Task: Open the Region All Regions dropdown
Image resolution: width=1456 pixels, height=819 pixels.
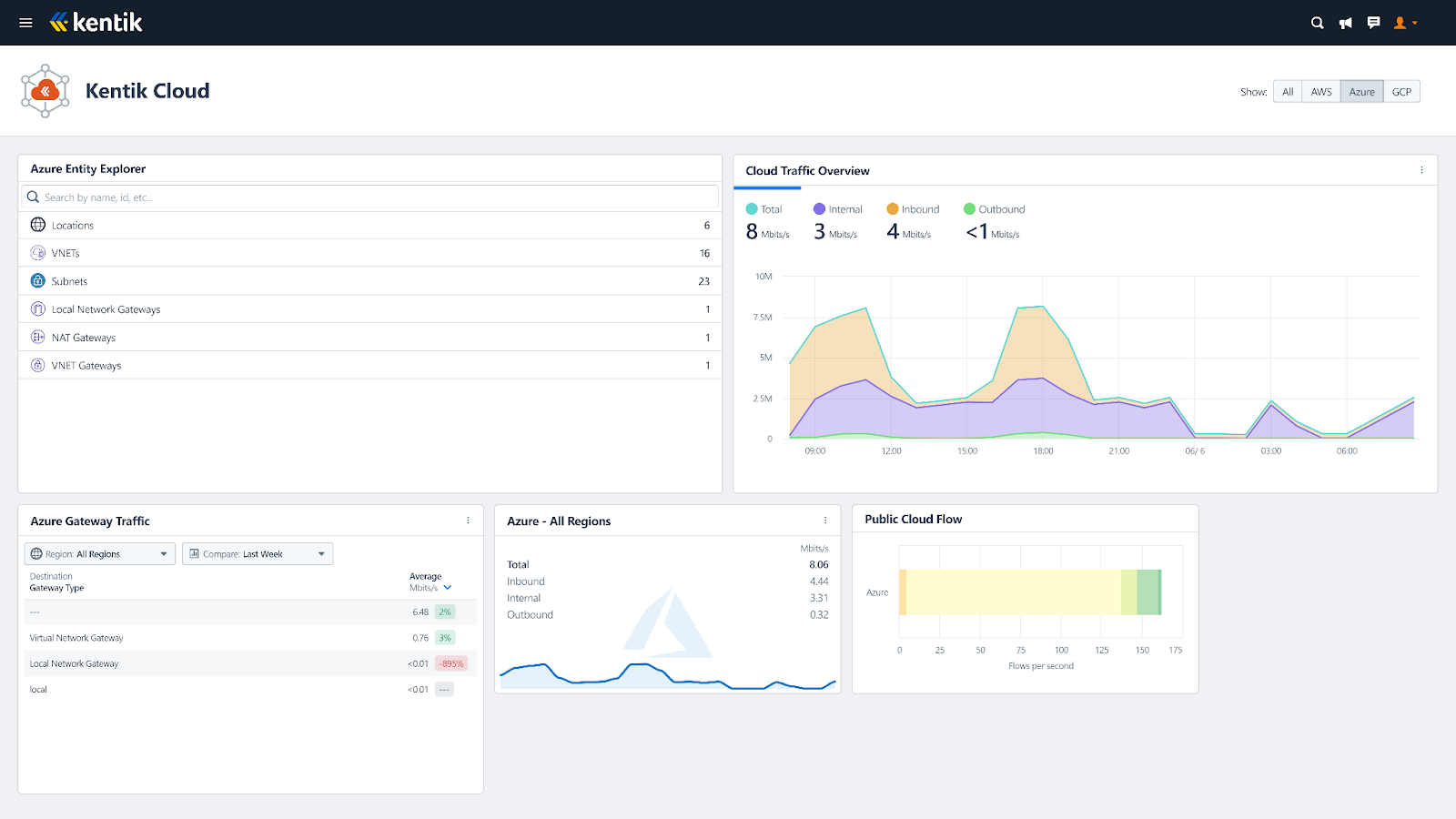Action: coord(100,554)
